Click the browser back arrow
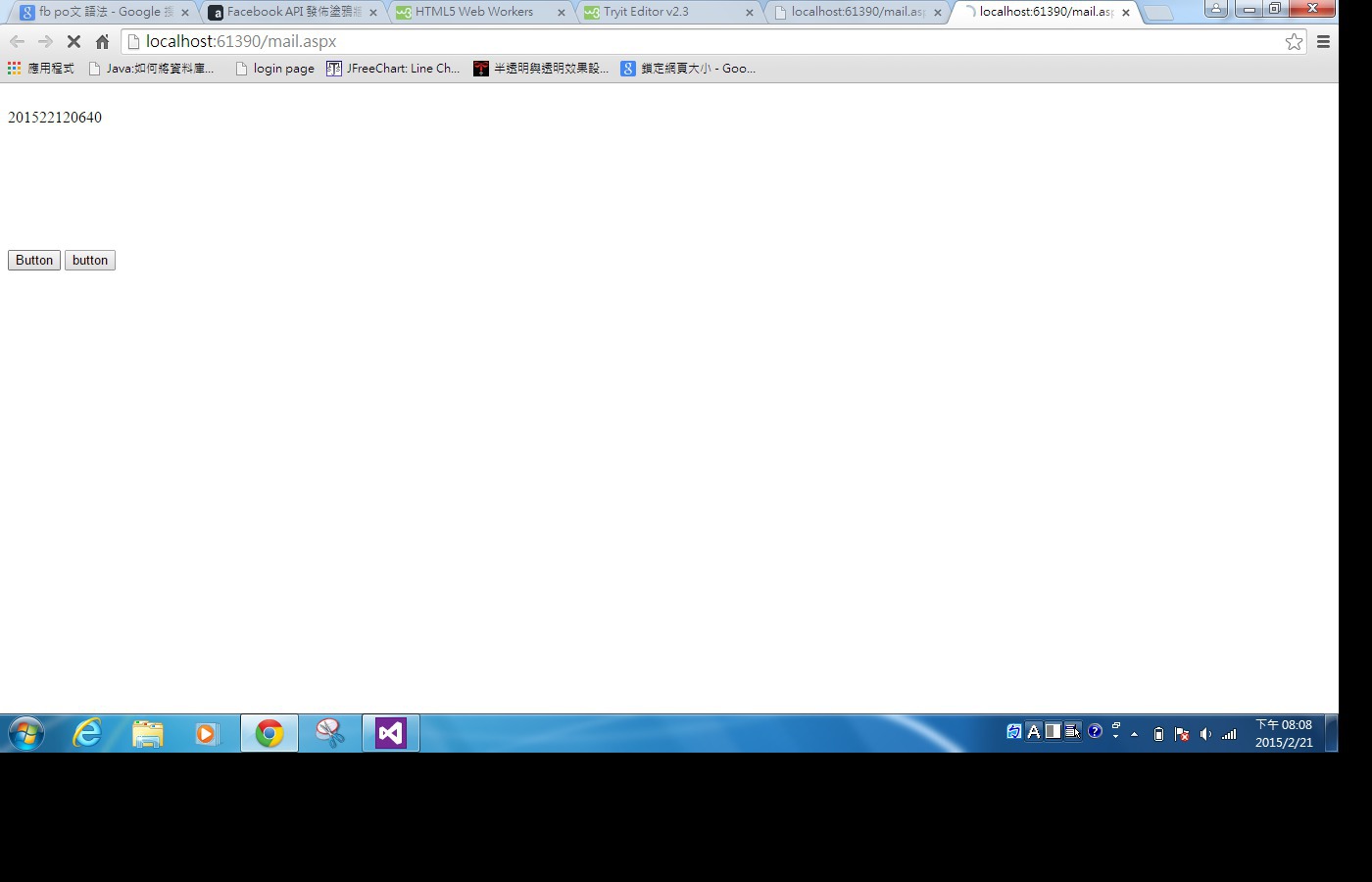 pos(17,42)
